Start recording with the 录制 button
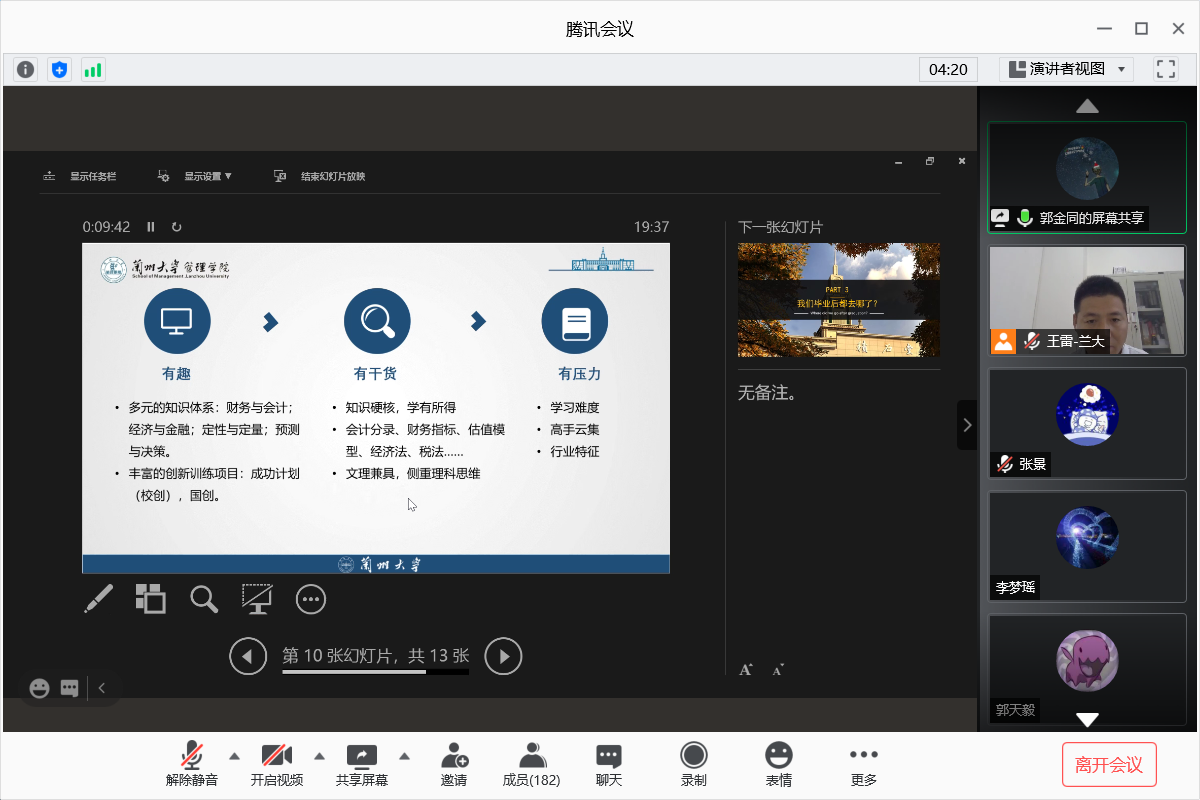This screenshot has height=800, width=1200. point(693,764)
